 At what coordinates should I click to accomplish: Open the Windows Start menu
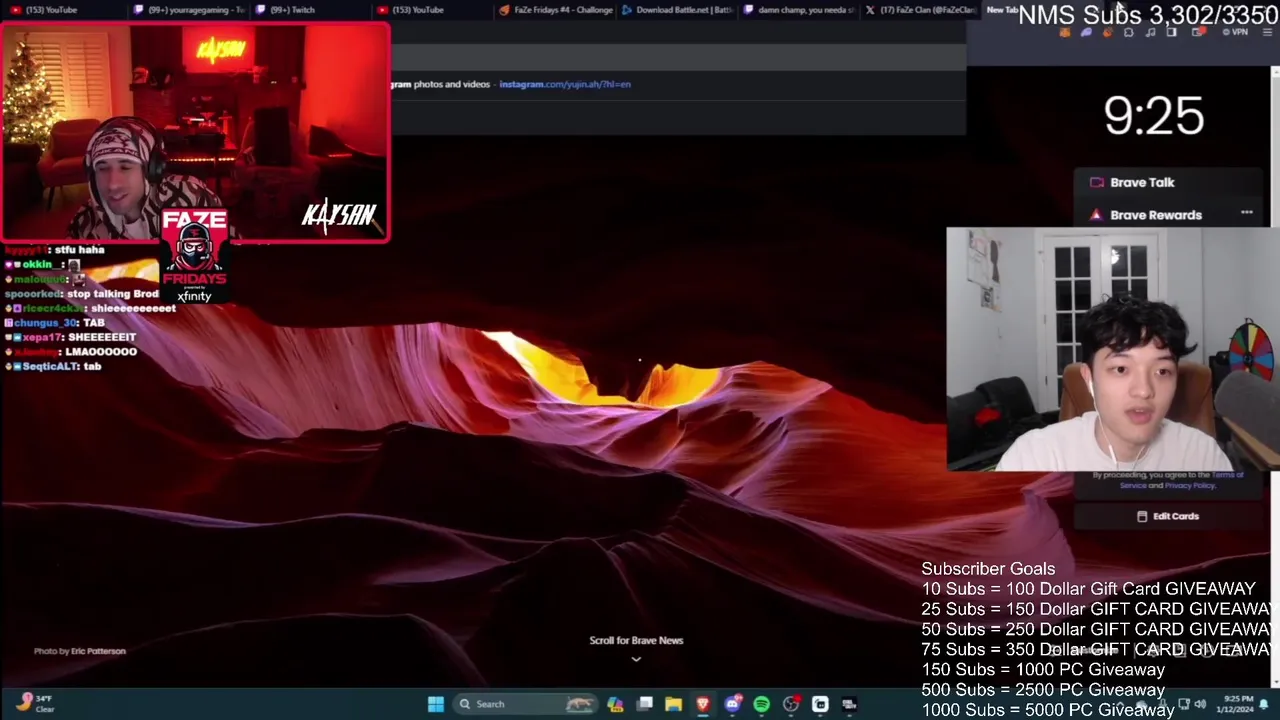click(x=436, y=704)
